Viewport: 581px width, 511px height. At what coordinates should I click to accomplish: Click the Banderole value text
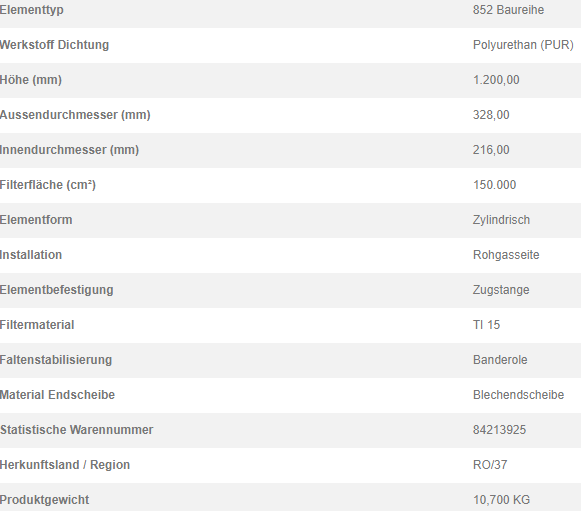point(500,359)
